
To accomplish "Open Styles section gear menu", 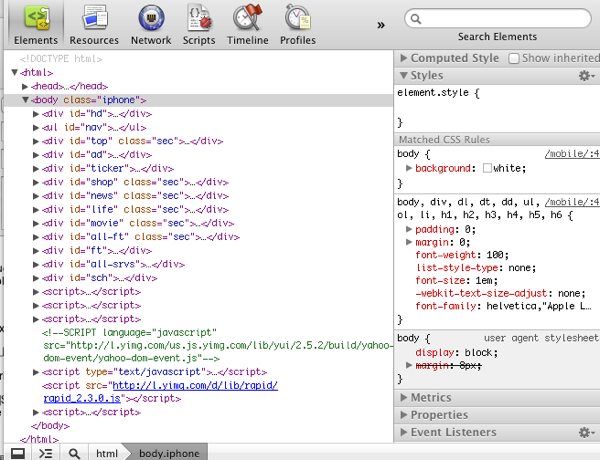I will (x=586, y=75).
